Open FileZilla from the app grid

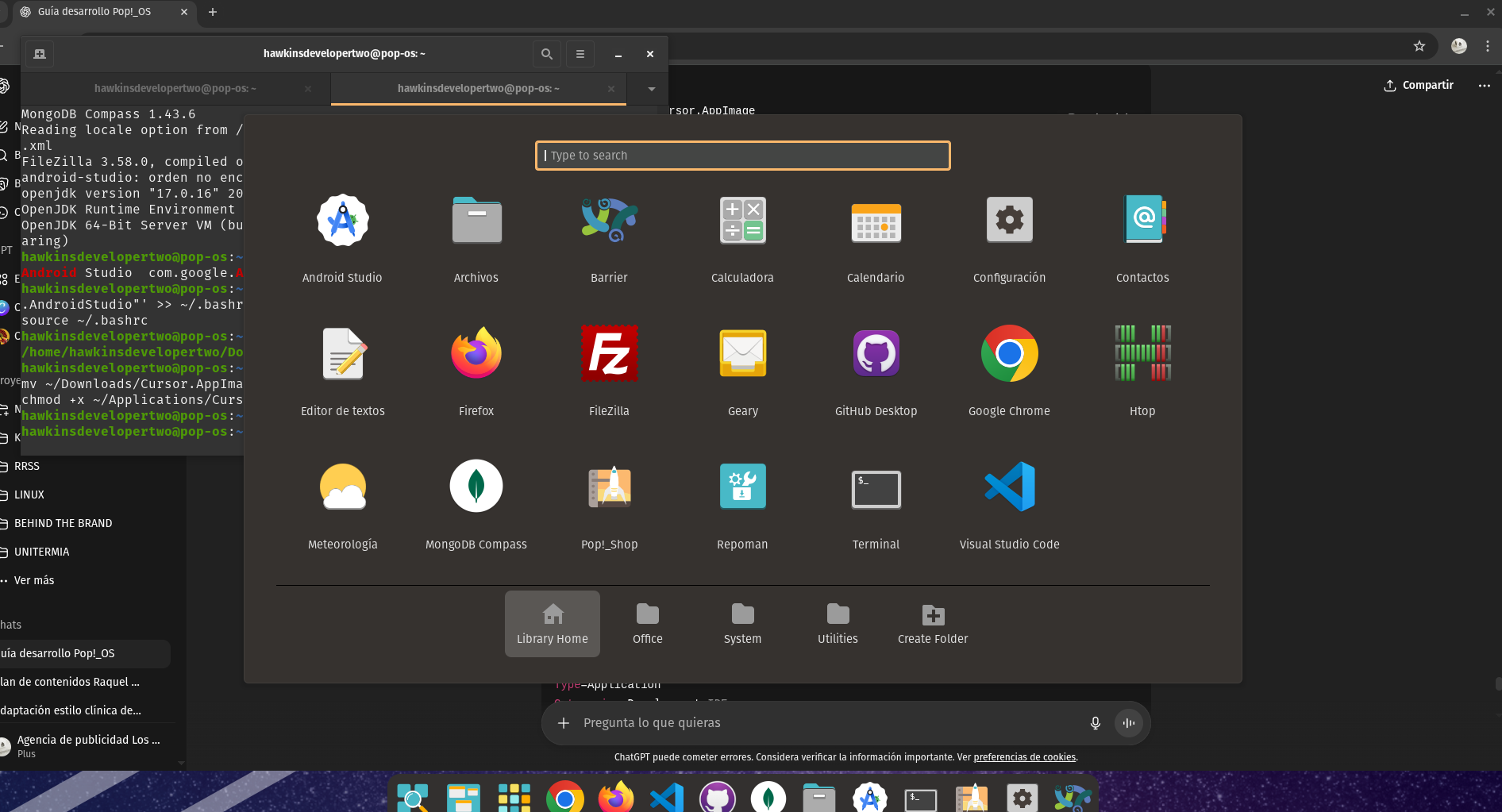point(609,354)
